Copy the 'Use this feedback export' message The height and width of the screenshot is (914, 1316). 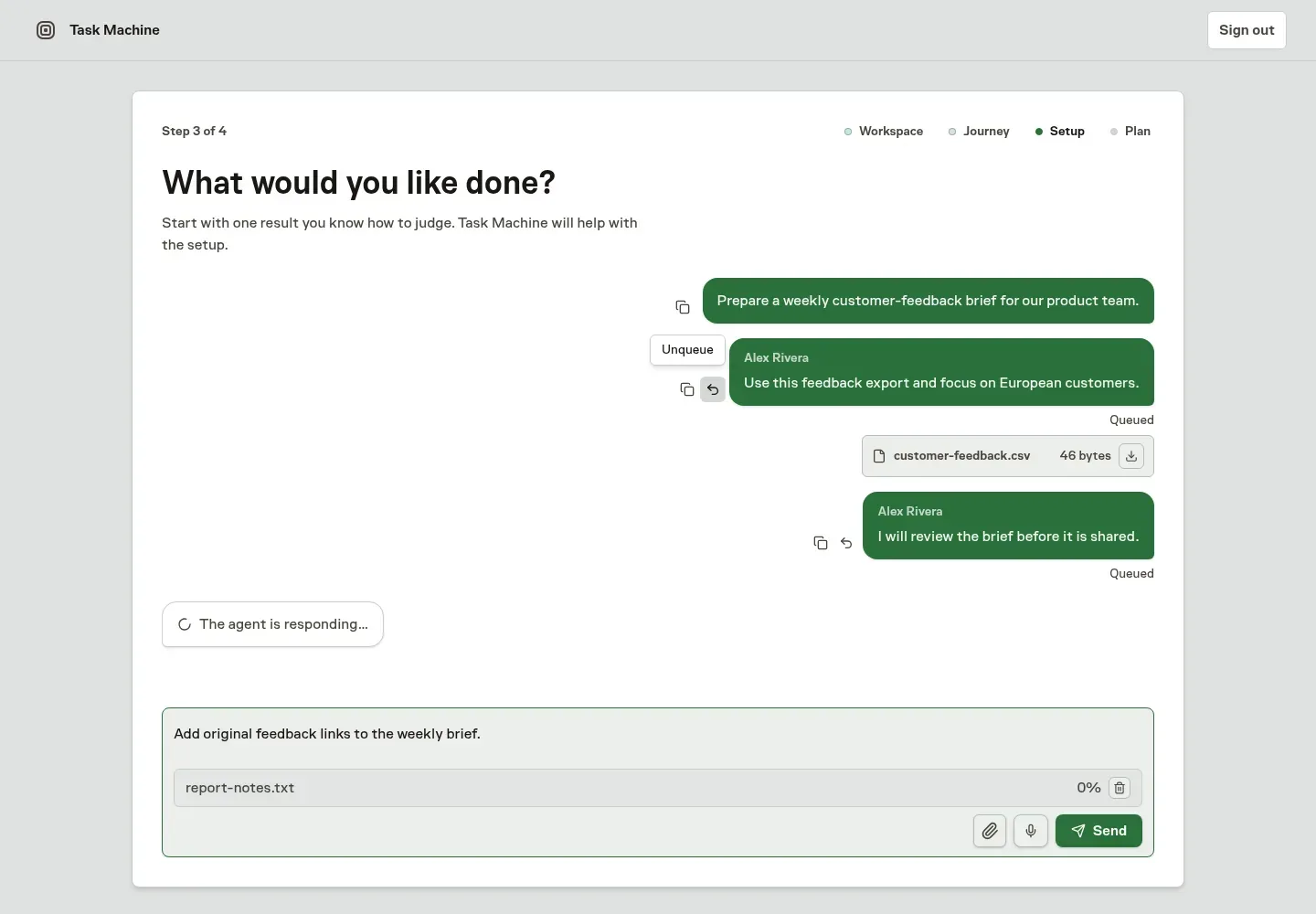(687, 389)
